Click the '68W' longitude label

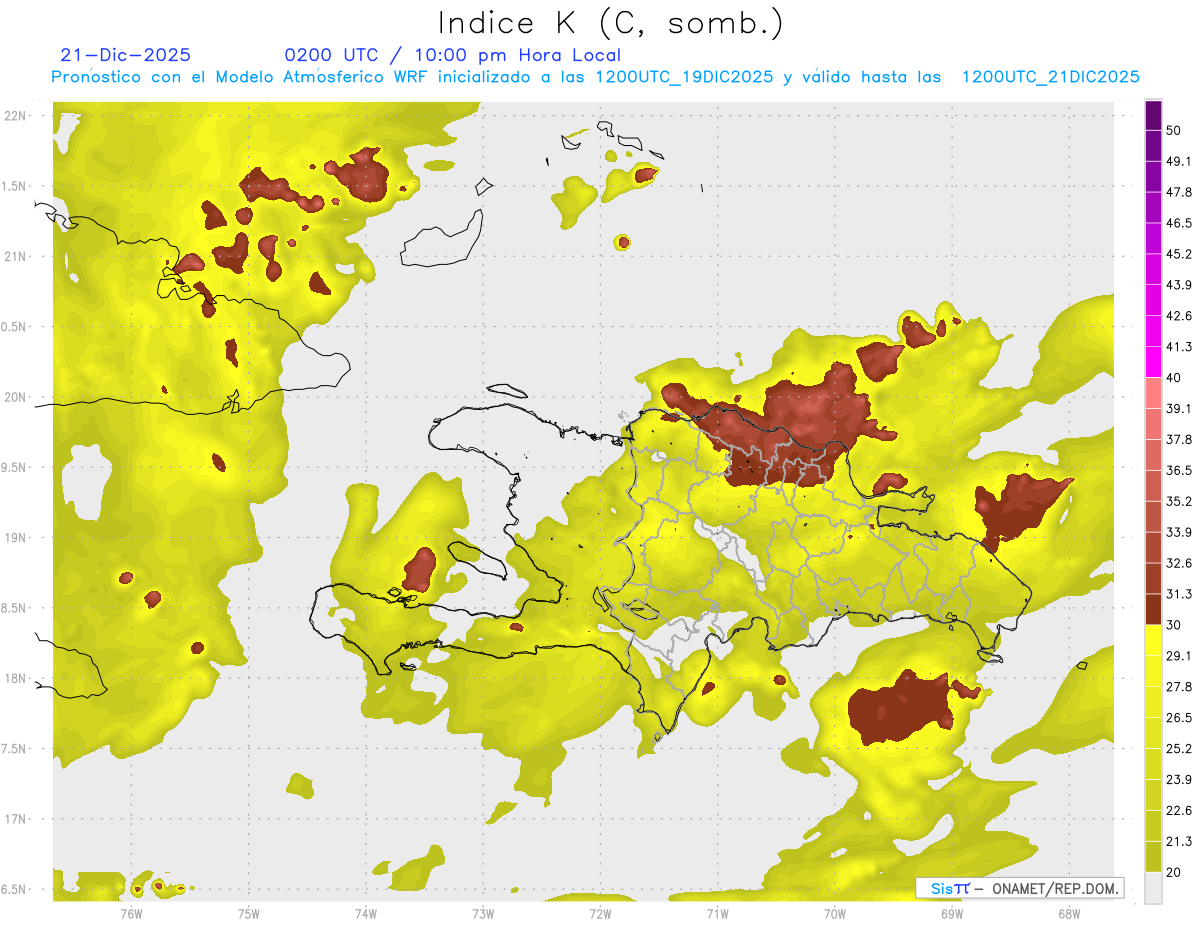pyautogui.click(x=1068, y=913)
